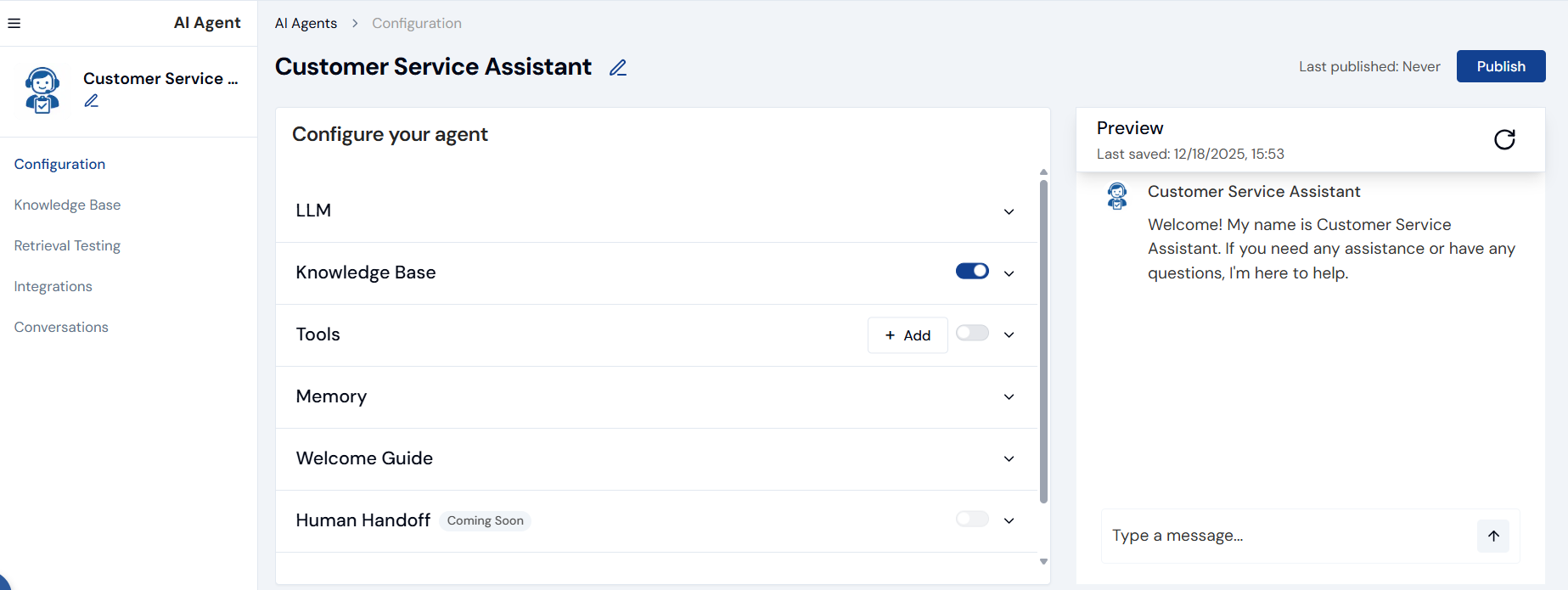
Task: Disable the Knowledge Base toggle
Action: 972,271
